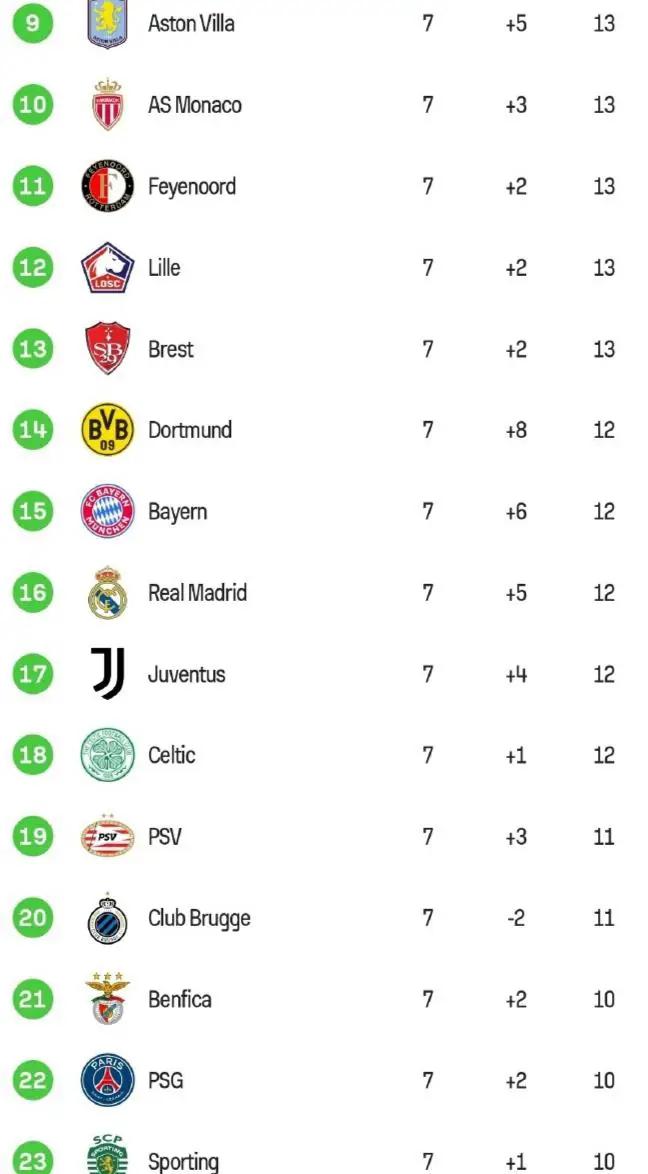Tap the Feyenoord club logo
This screenshot has height=1174, width=648.
pyautogui.click(x=107, y=186)
